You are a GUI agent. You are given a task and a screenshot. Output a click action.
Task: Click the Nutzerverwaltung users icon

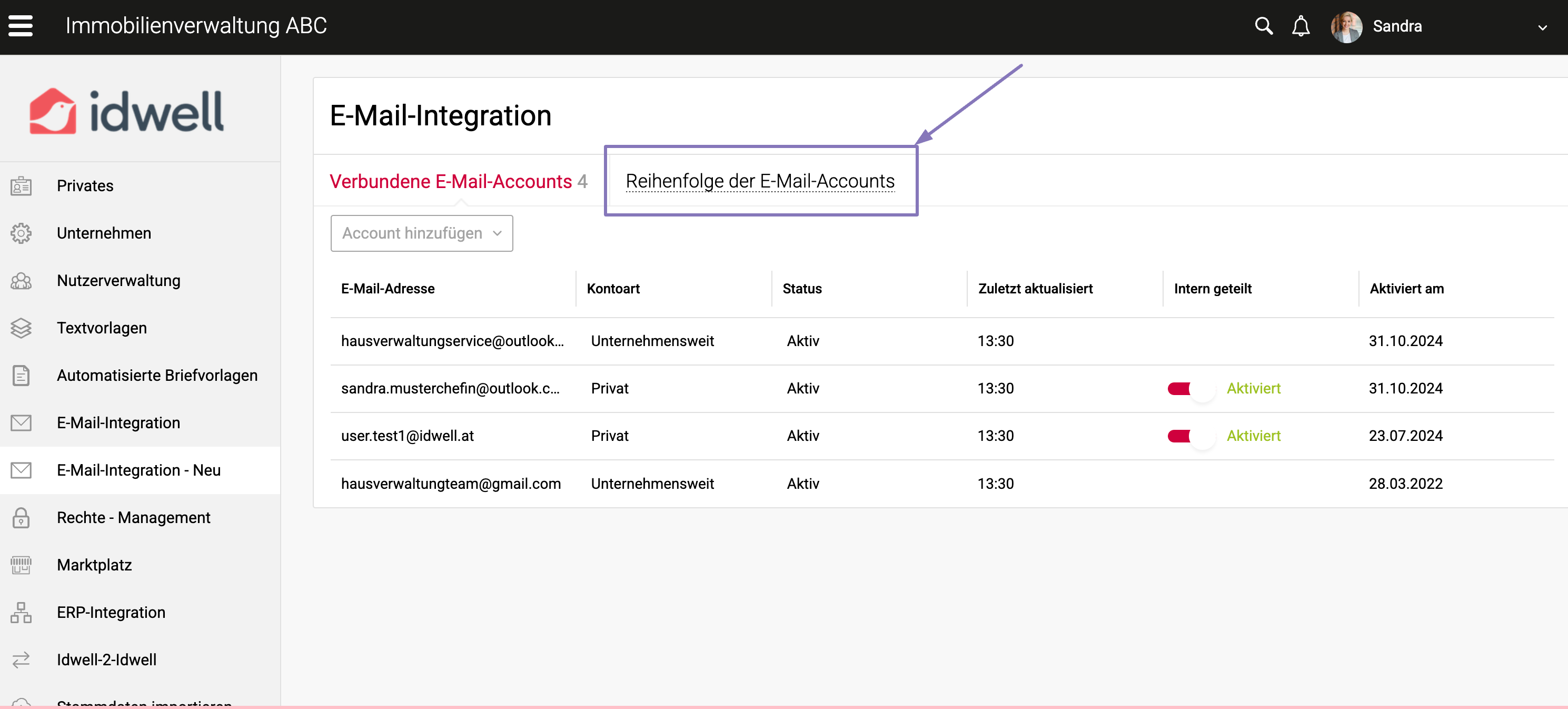(21, 281)
